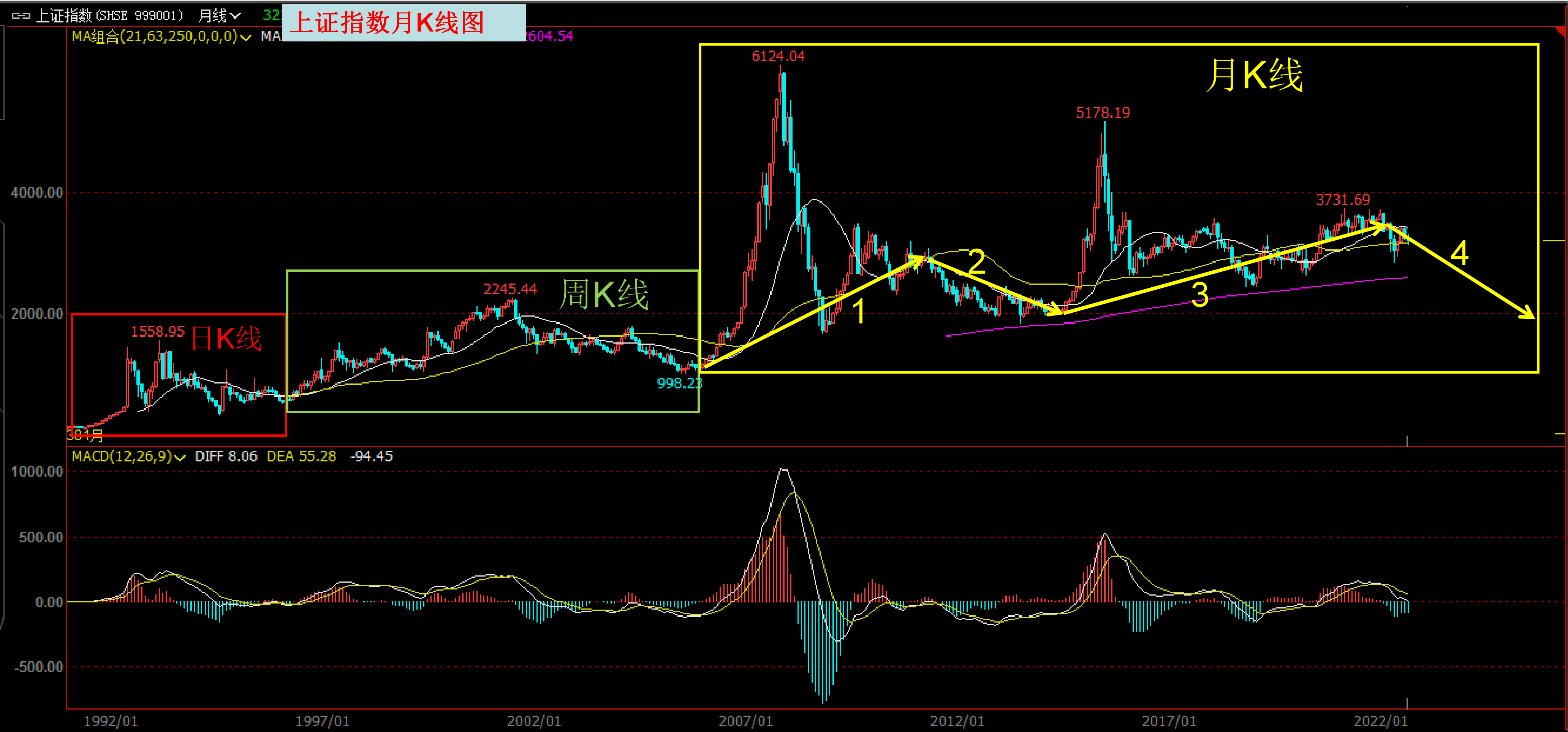Click the 998.23 low price label
Screen dimensions: 1568x732
pos(679,383)
